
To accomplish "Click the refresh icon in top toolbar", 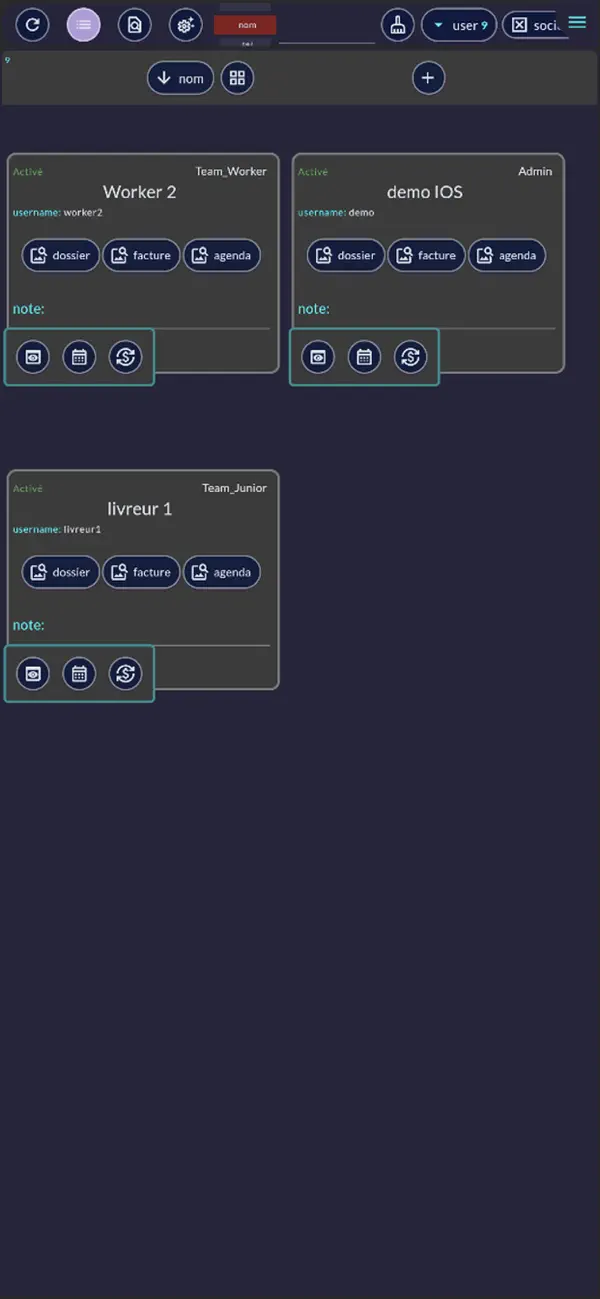I will (32, 25).
